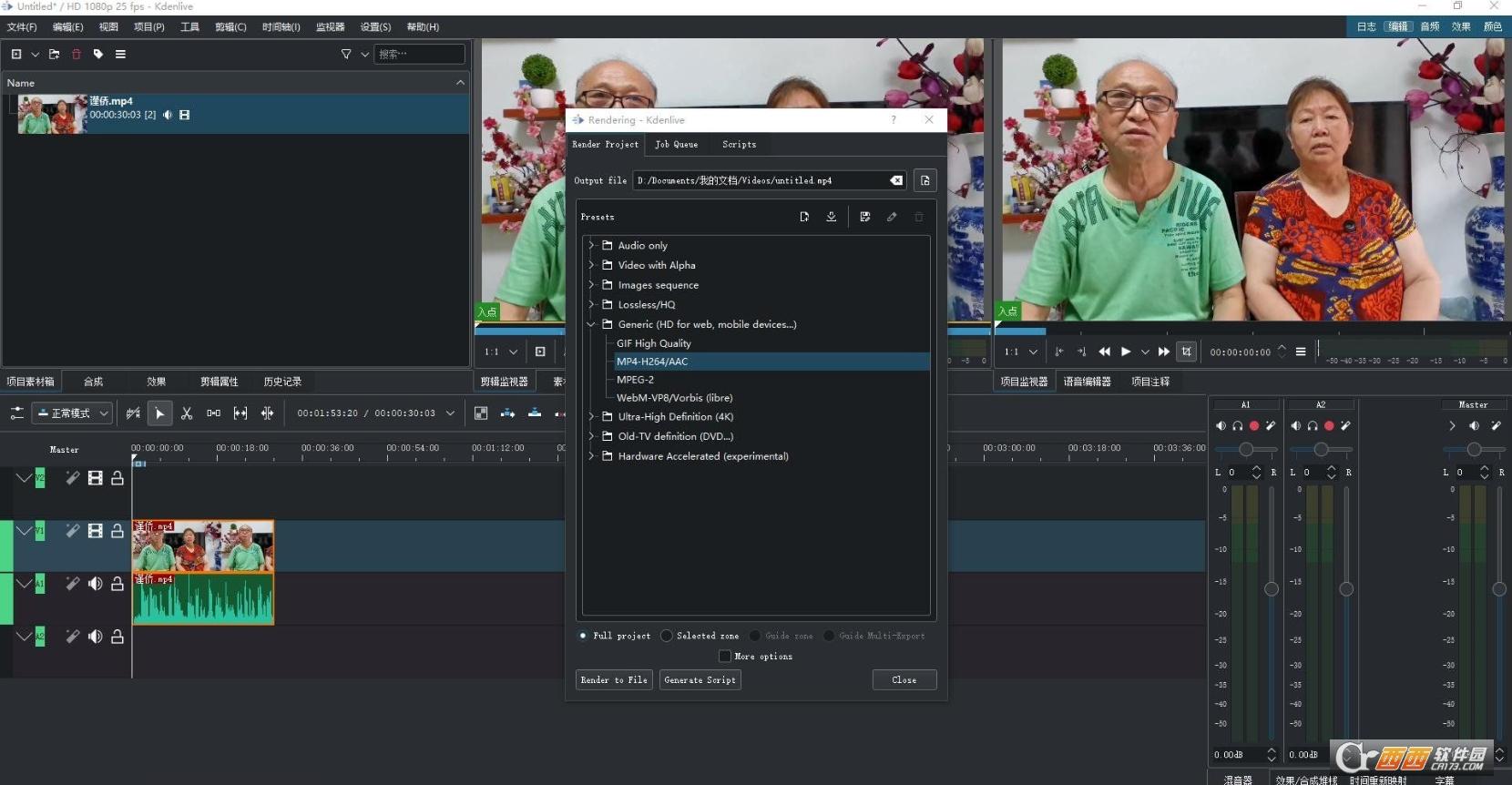This screenshot has width=1512, height=785.
Task: Activate the selection arrow tool in timeline toolbar
Action: 159,413
